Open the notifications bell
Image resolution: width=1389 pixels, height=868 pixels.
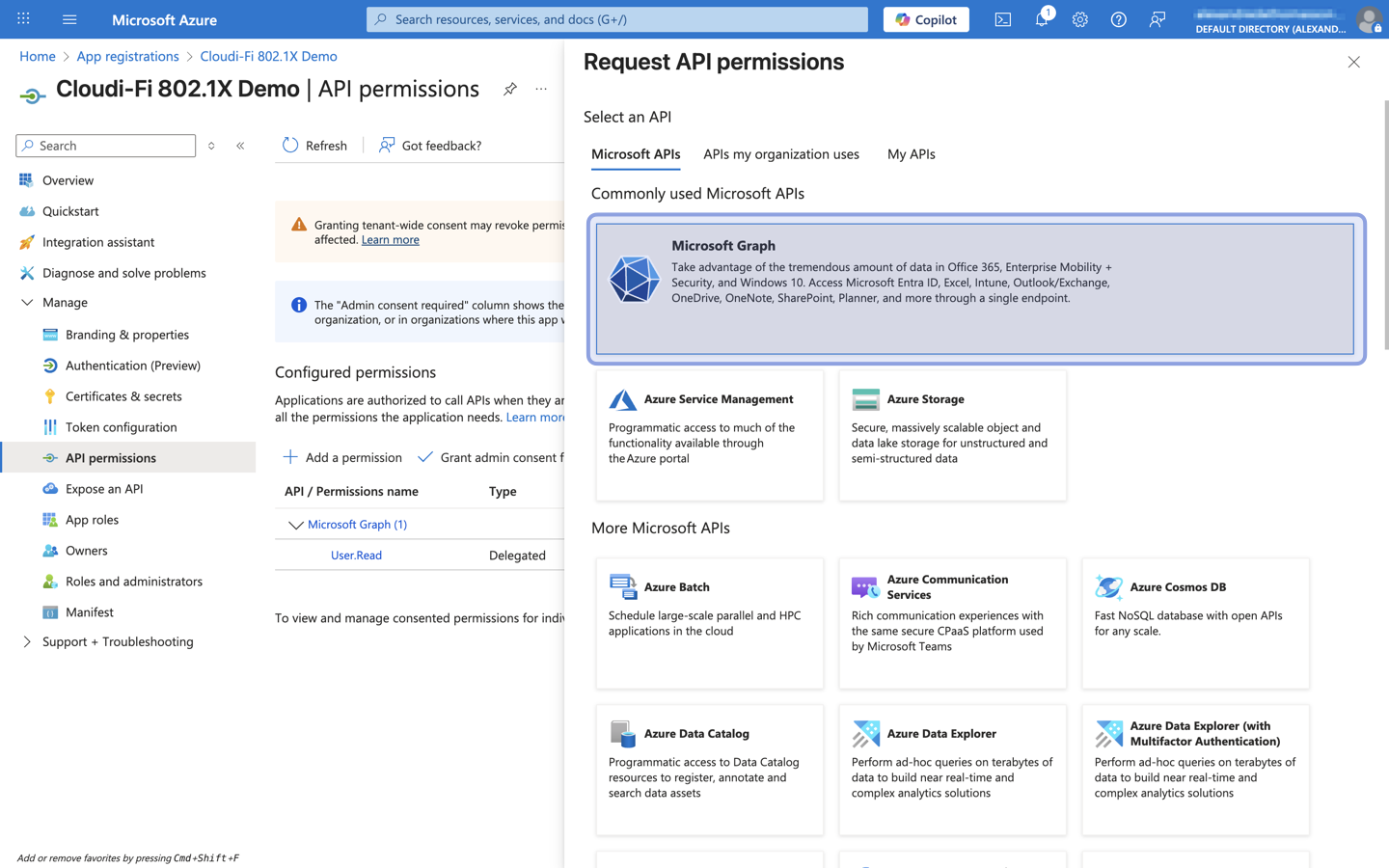pyautogui.click(x=1042, y=19)
